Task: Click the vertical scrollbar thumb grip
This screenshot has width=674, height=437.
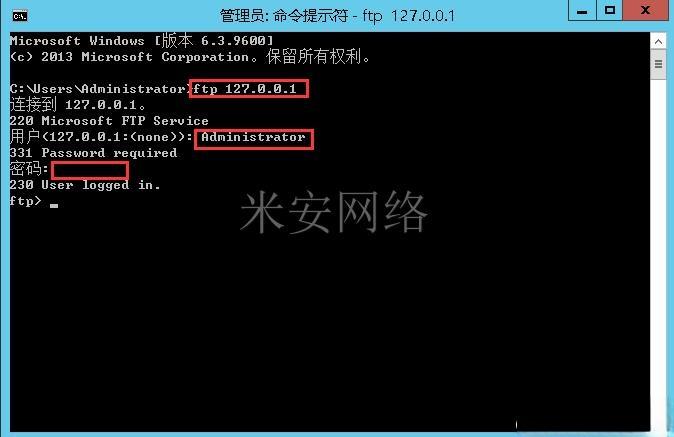Action: coord(658,64)
